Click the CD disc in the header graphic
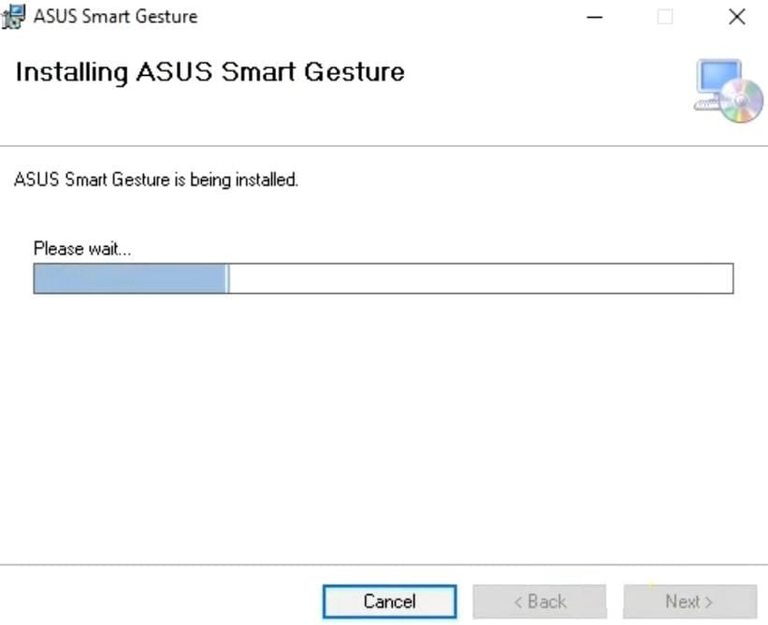 click(x=741, y=105)
